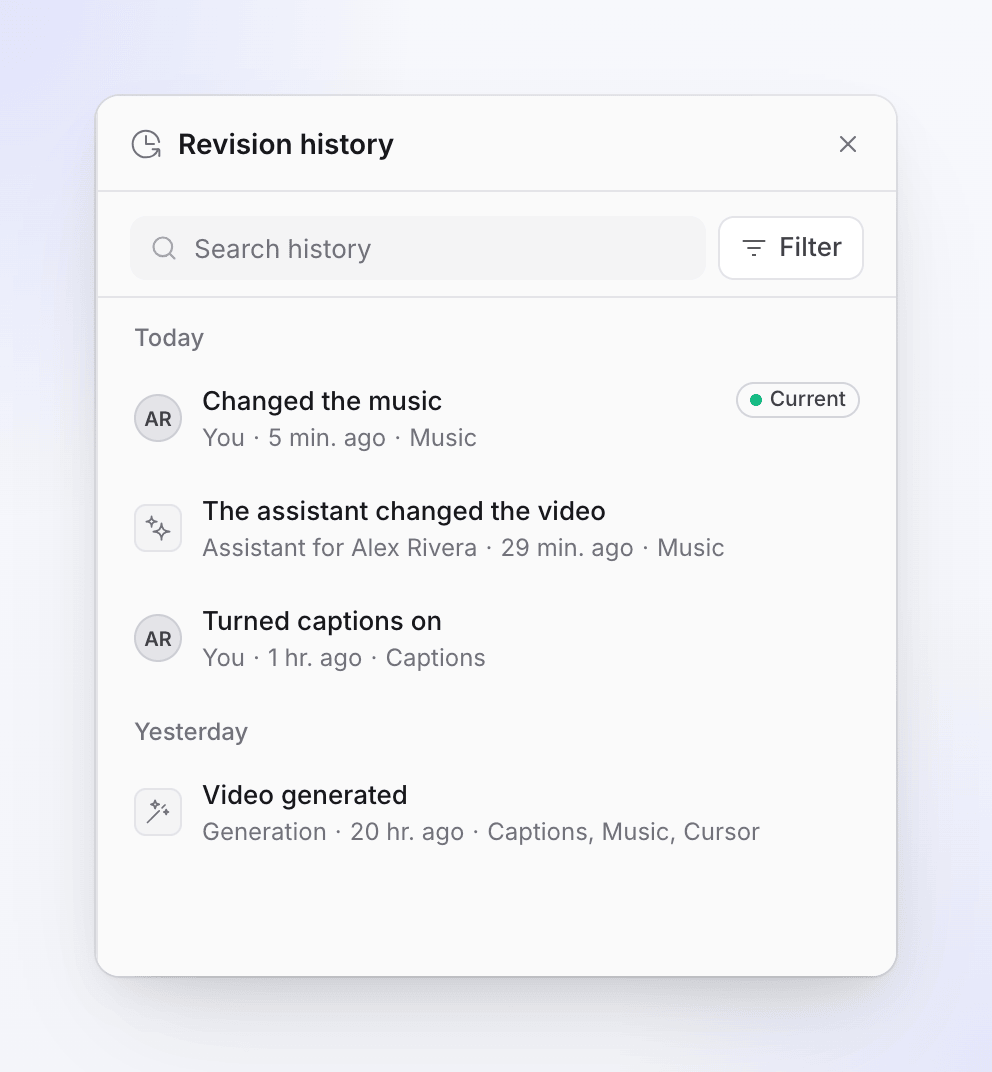Click AR avatar beside Turned captions on
992x1072 pixels.
(158, 638)
